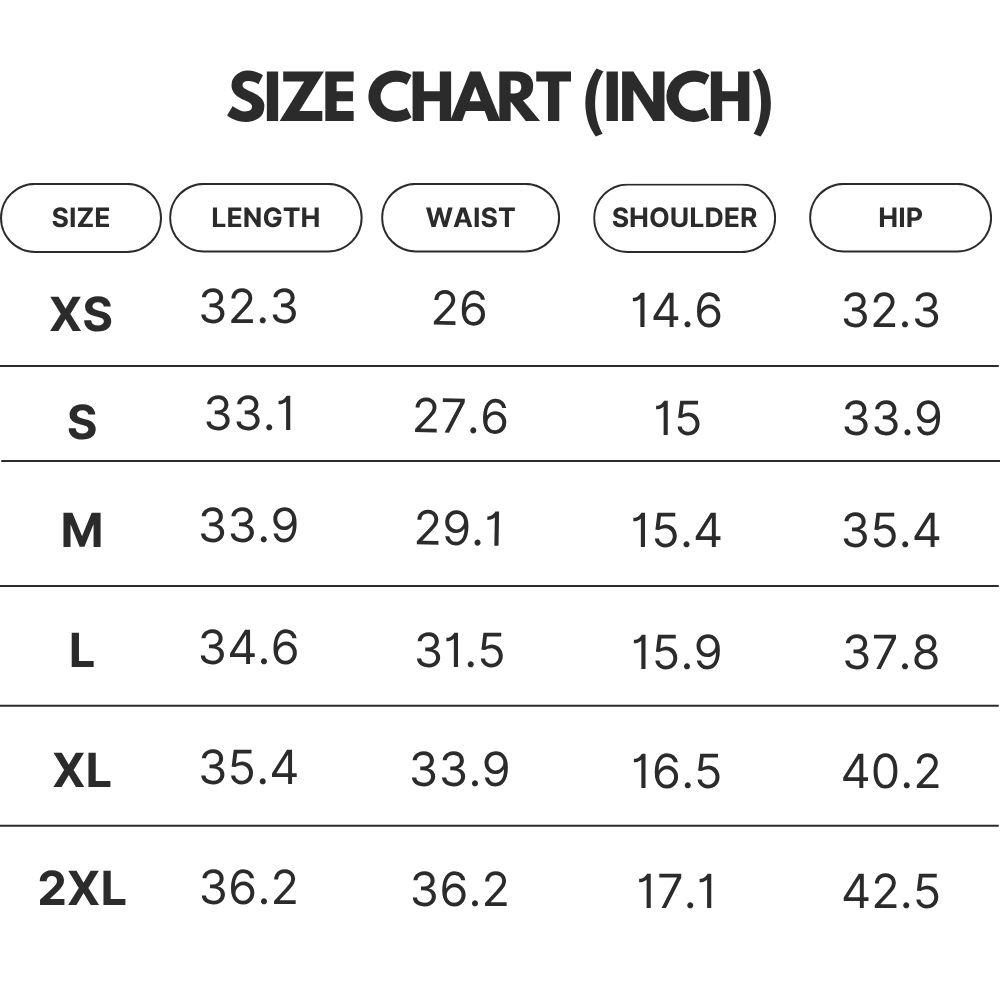Select the SHOULDER column header
This screenshot has width=1000, height=1000.
point(684,218)
